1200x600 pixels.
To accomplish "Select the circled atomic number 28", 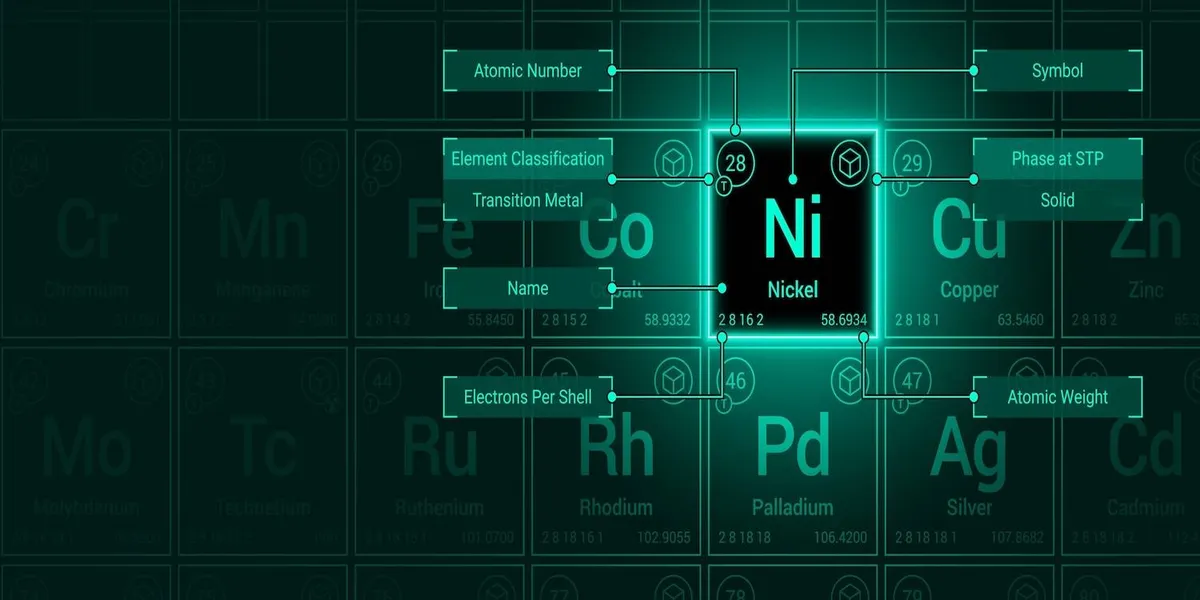I will pos(735,163).
